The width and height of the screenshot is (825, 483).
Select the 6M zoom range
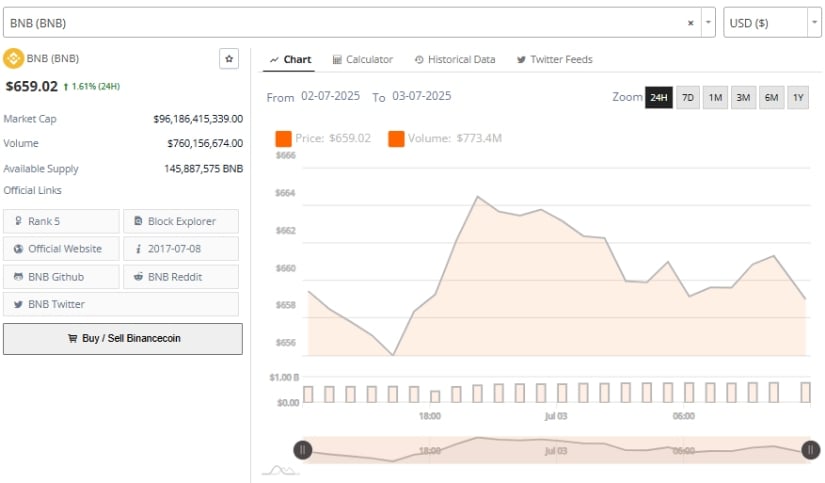click(x=771, y=97)
